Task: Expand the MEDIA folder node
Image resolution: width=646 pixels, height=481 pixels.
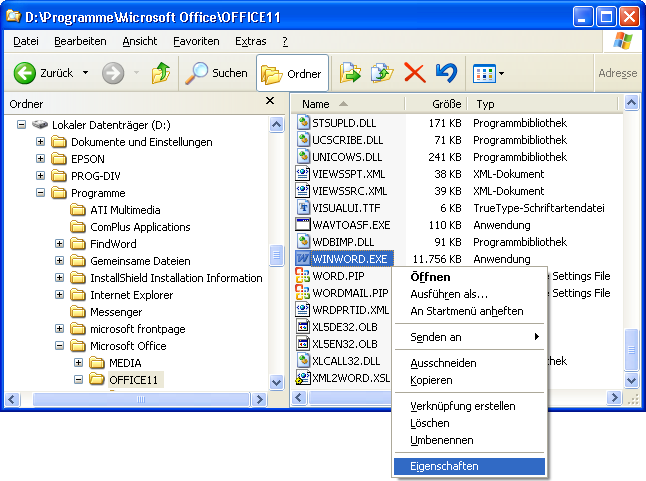Action: pyautogui.click(x=78, y=363)
